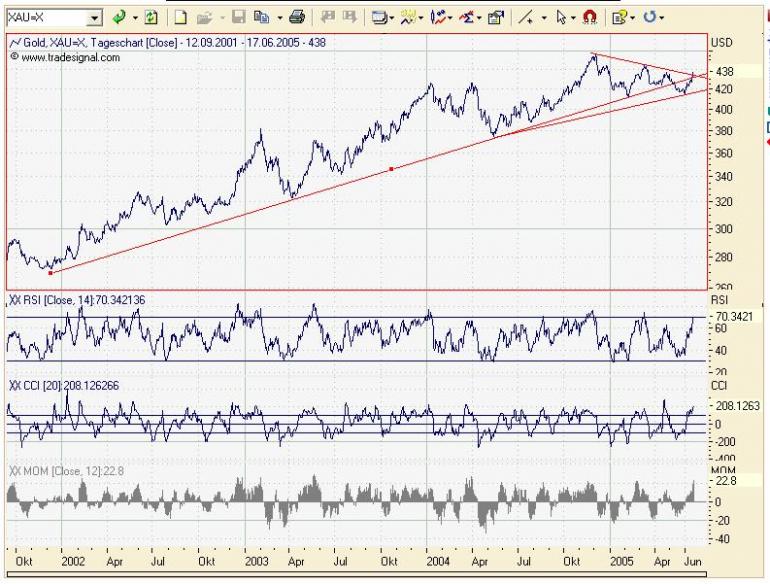Click the yellow chart indicator icon
The height and width of the screenshot is (584, 770).
tap(408, 18)
